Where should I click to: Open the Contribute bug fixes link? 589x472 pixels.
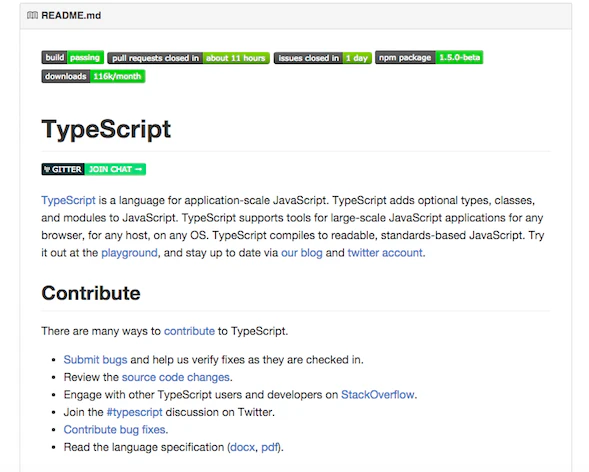(x=116, y=430)
